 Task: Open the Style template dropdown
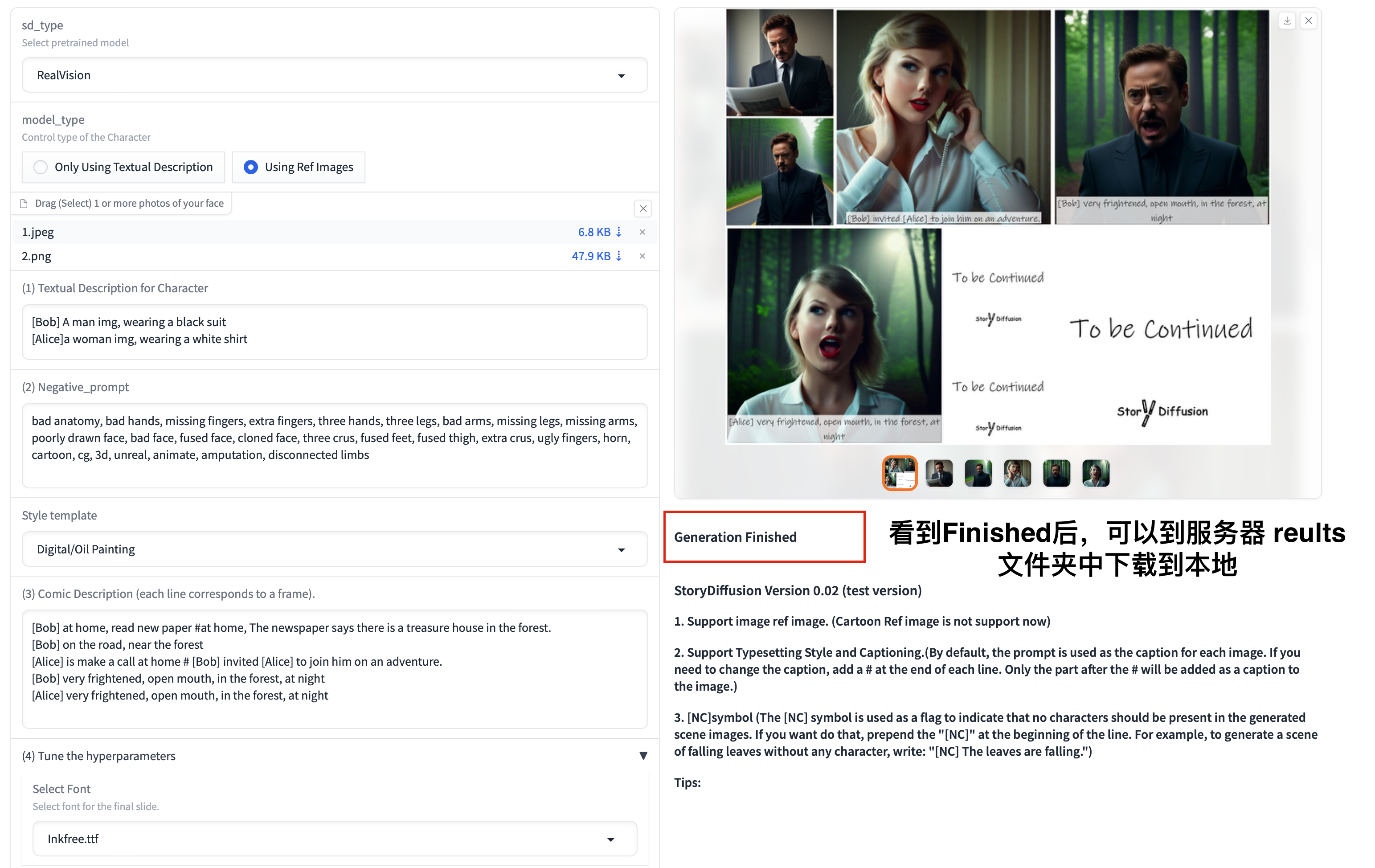[335, 549]
